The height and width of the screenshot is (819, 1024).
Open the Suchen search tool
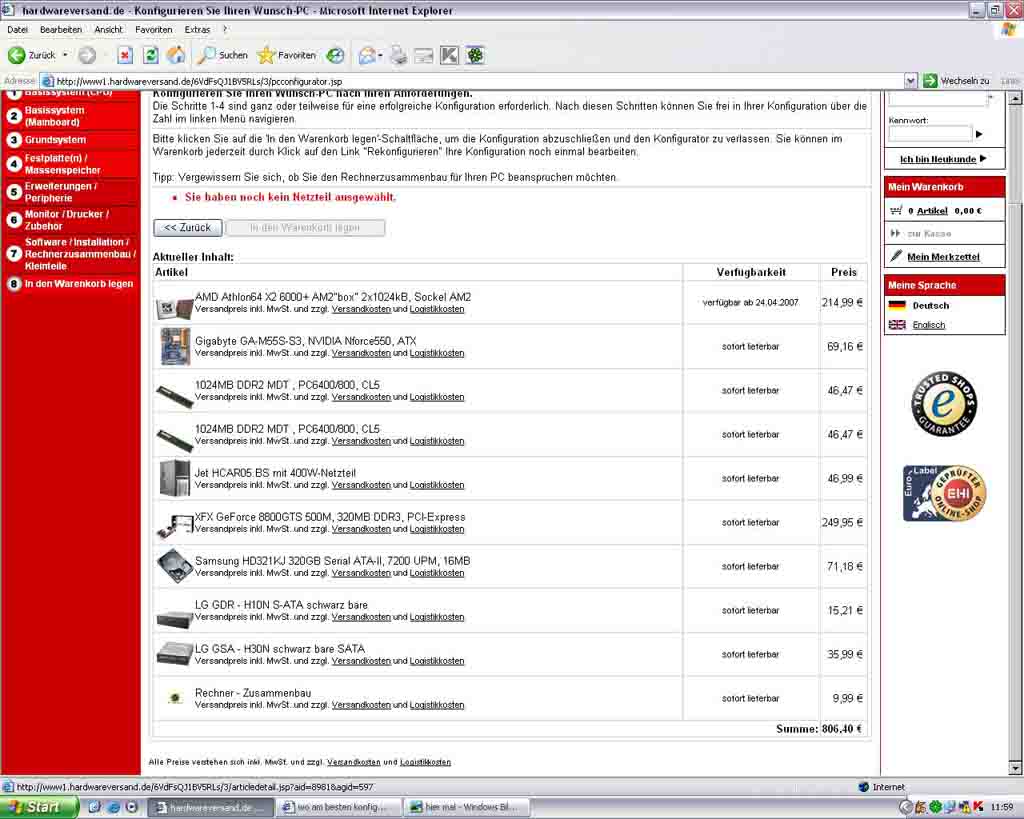coord(223,56)
